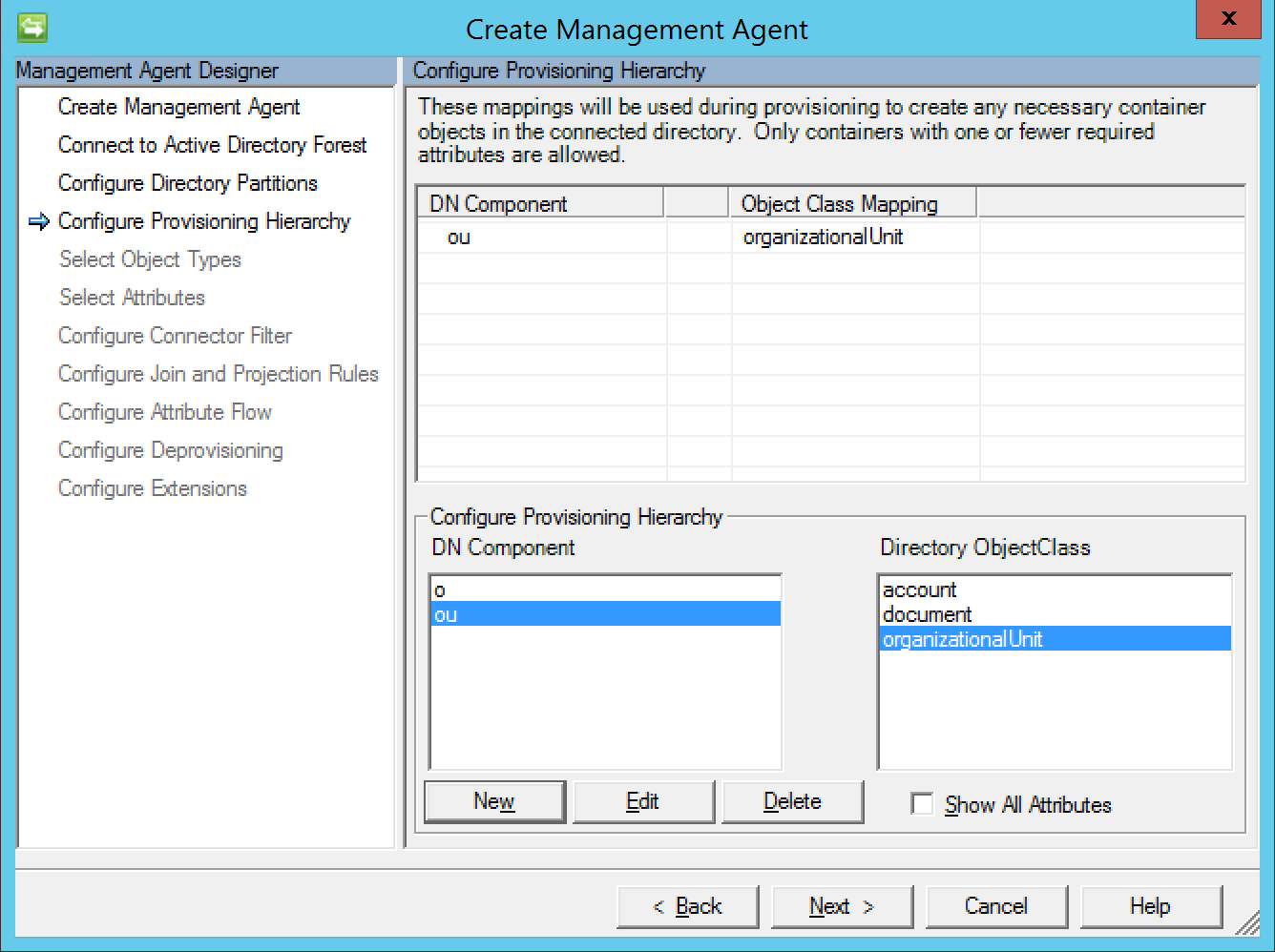Open Configure Deprovisioning step

171,450
